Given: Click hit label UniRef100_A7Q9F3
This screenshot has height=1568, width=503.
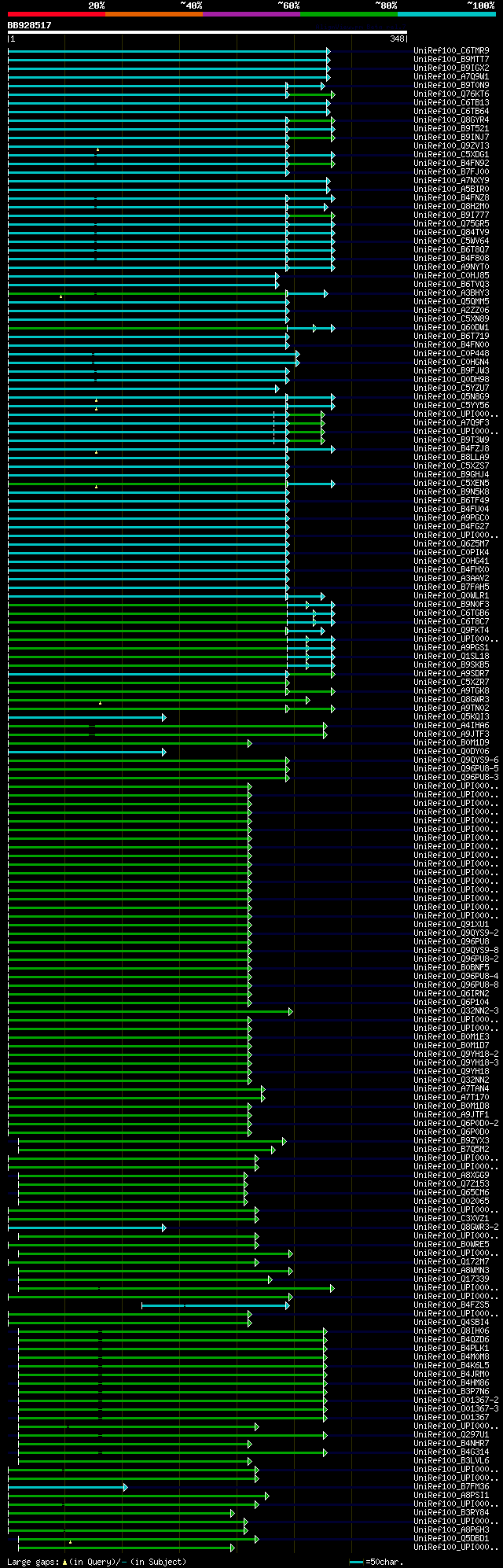Looking at the screenshot, I should pos(452,422).
